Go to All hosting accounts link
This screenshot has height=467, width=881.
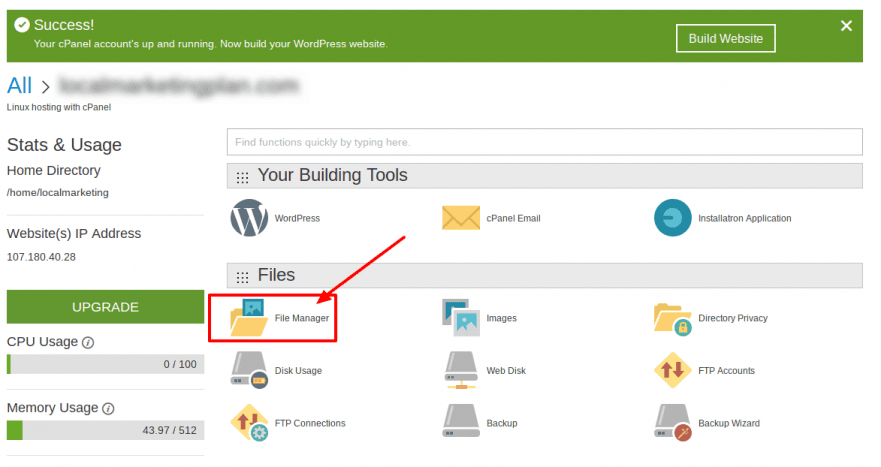coord(19,85)
